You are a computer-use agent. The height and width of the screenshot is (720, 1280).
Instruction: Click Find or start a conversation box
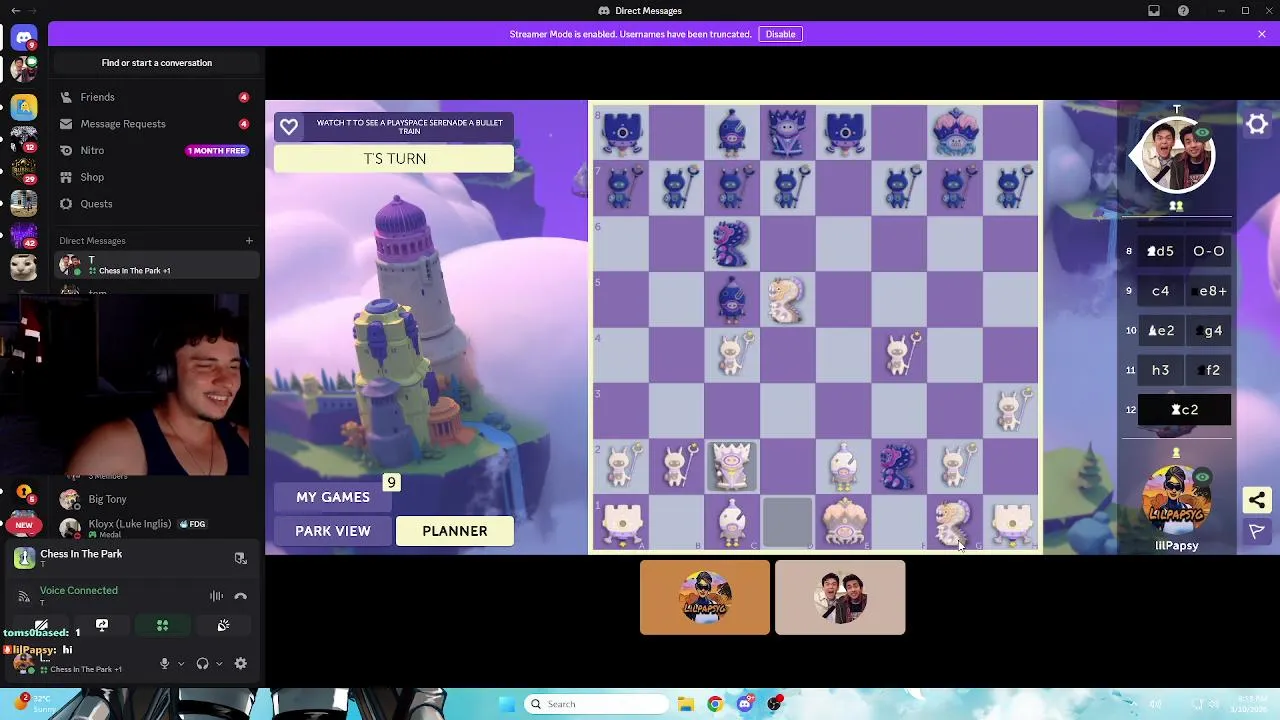coord(157,63)
